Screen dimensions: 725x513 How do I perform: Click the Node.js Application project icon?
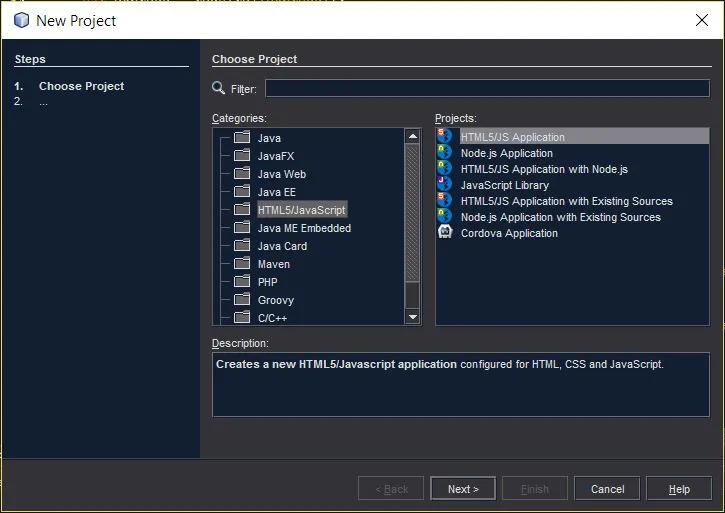tap(444, 152)
